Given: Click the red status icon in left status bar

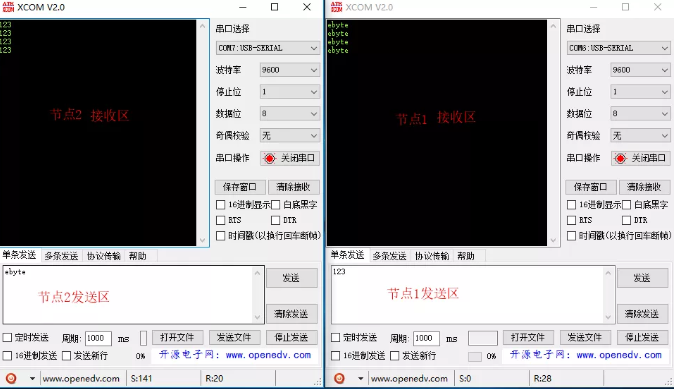Looking at the screenshot, I should tap(11, 378).
